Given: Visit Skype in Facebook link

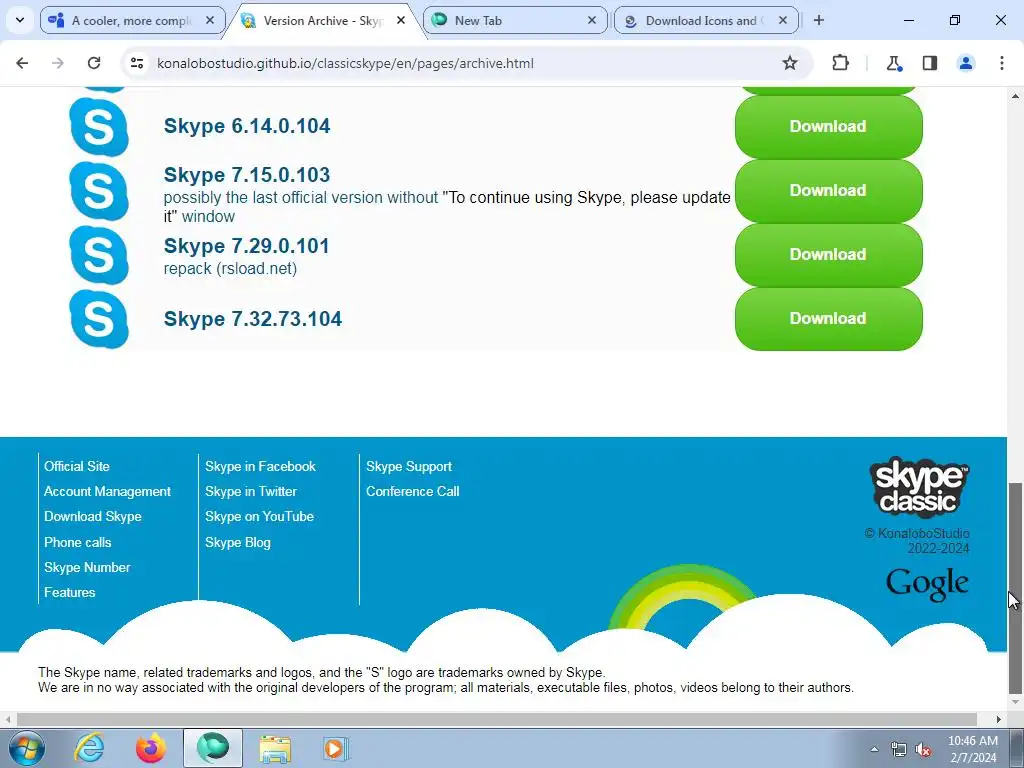Looking at the screenshot, I should 261,466.
